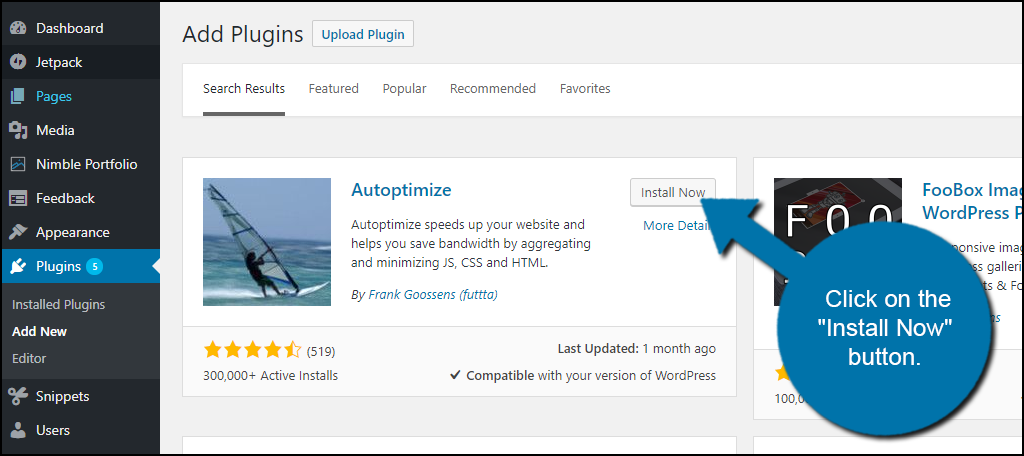Image resolution: width=1024 pixels, height=456 pixels.
Task: Install the Autoptimize plugin now
Action: [x=672, y=192]
